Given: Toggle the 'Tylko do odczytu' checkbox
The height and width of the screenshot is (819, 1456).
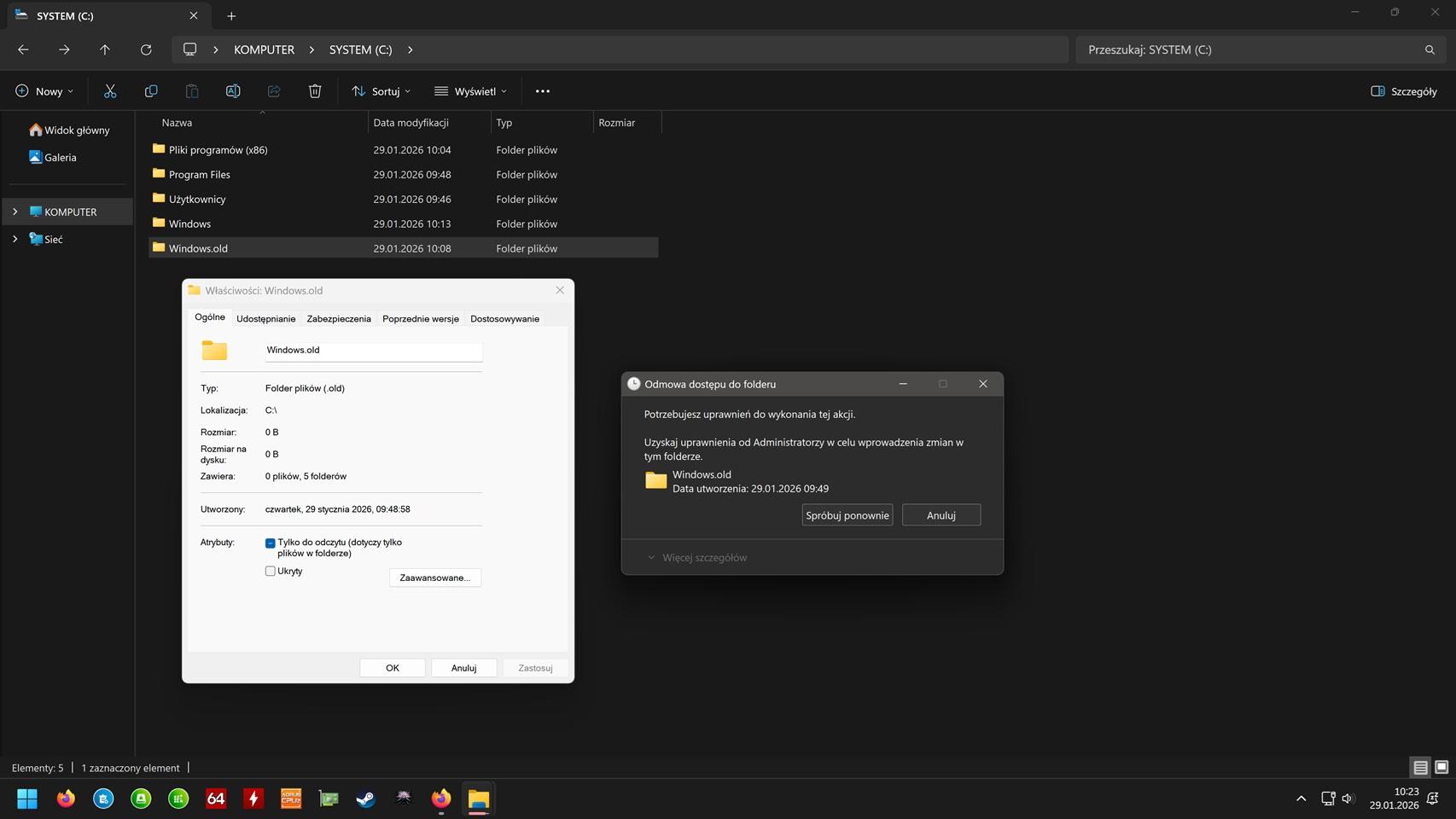Looking at the screenshot, I should pyautogui.click(x=271, y=543).
